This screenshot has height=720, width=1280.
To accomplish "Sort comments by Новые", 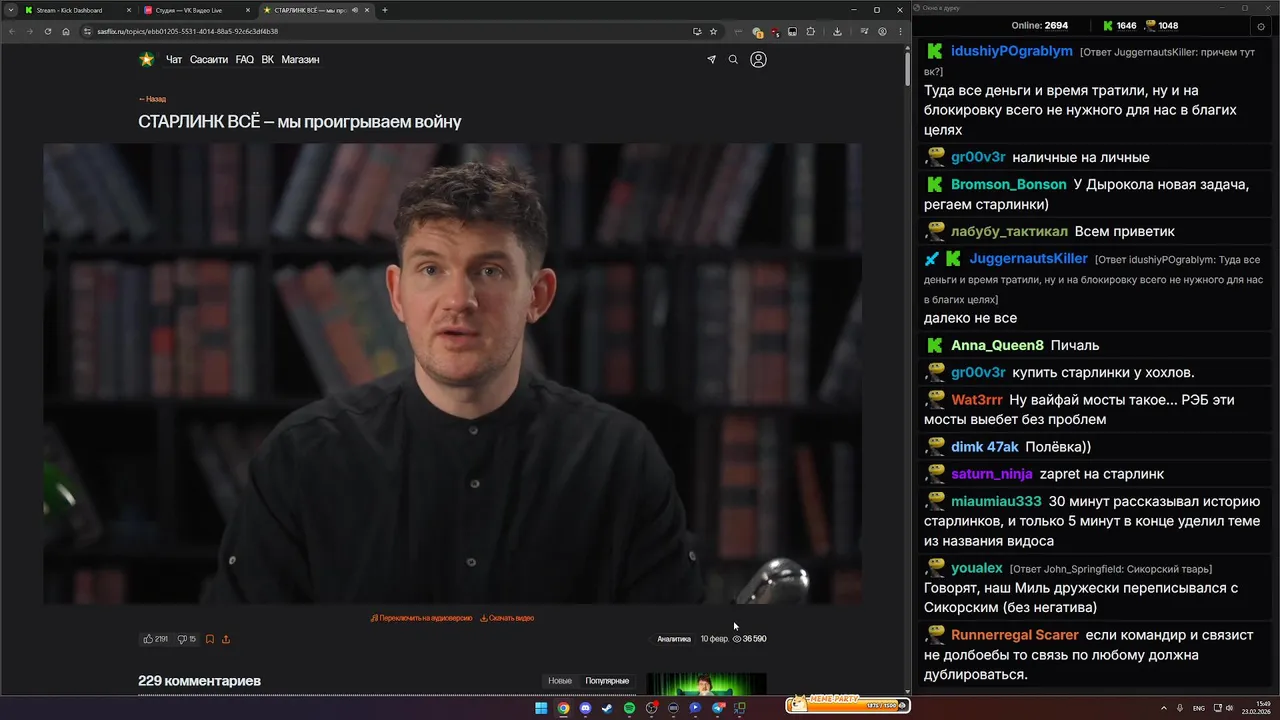I will pyautogui.click(x=560, y=681).
